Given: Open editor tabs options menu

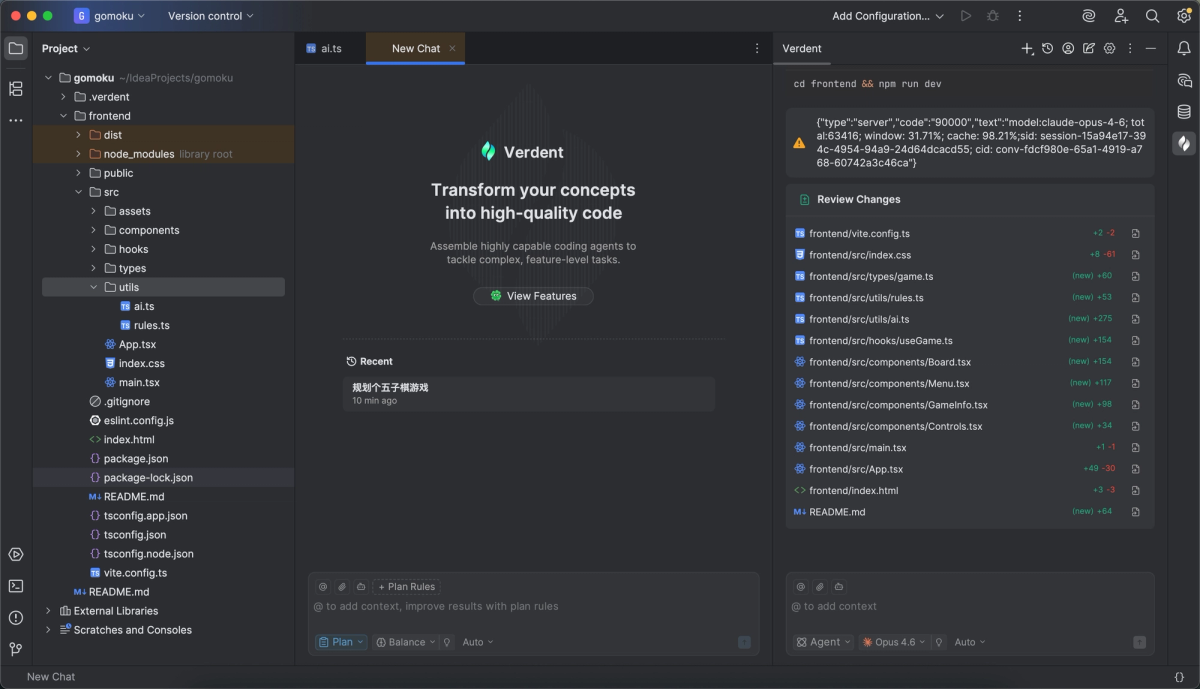Looking at the screenshot, I should (756, 48).
